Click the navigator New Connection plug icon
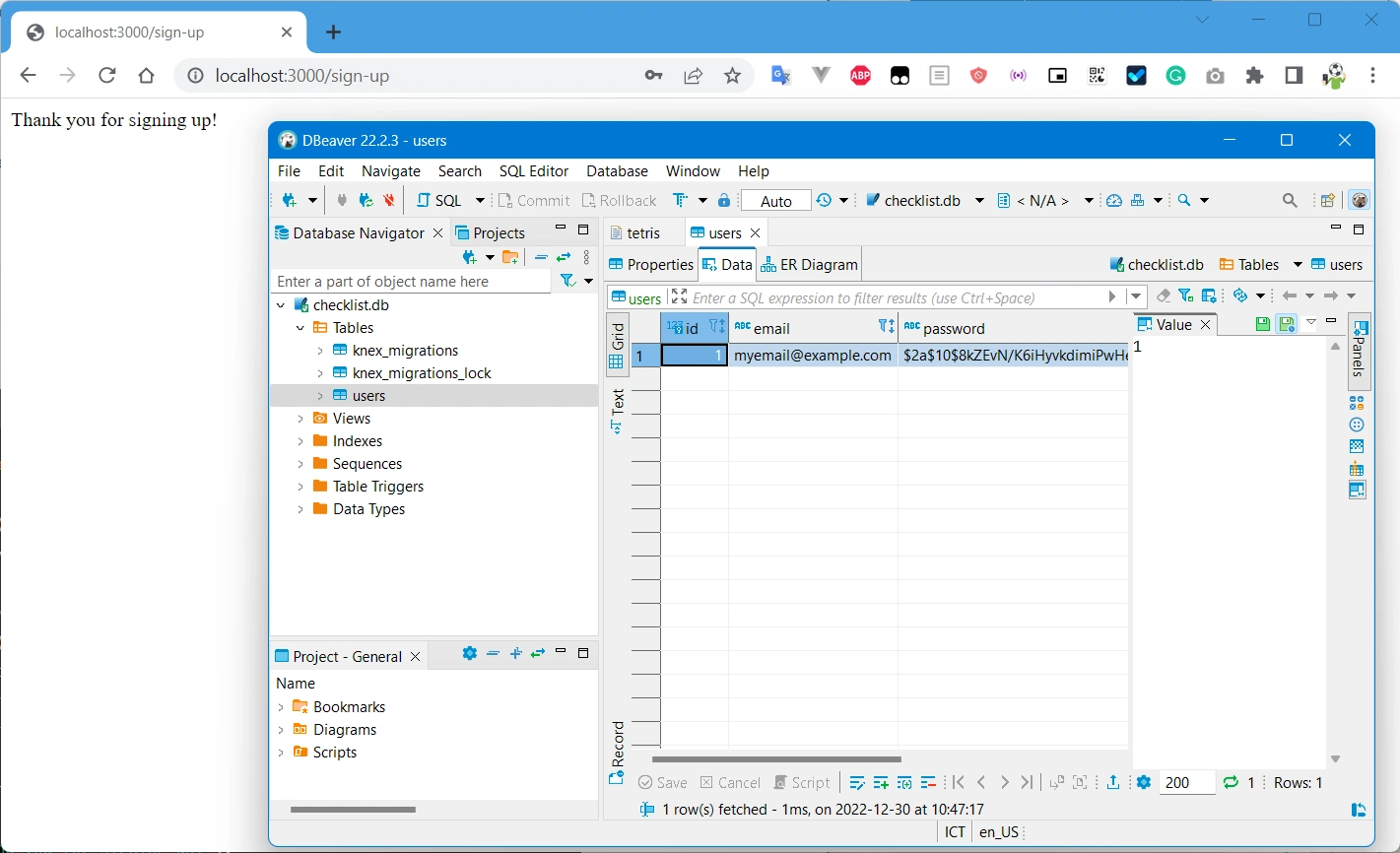Image resolution: width=1400 pixels, height=853 pixels. pos(471,257)
